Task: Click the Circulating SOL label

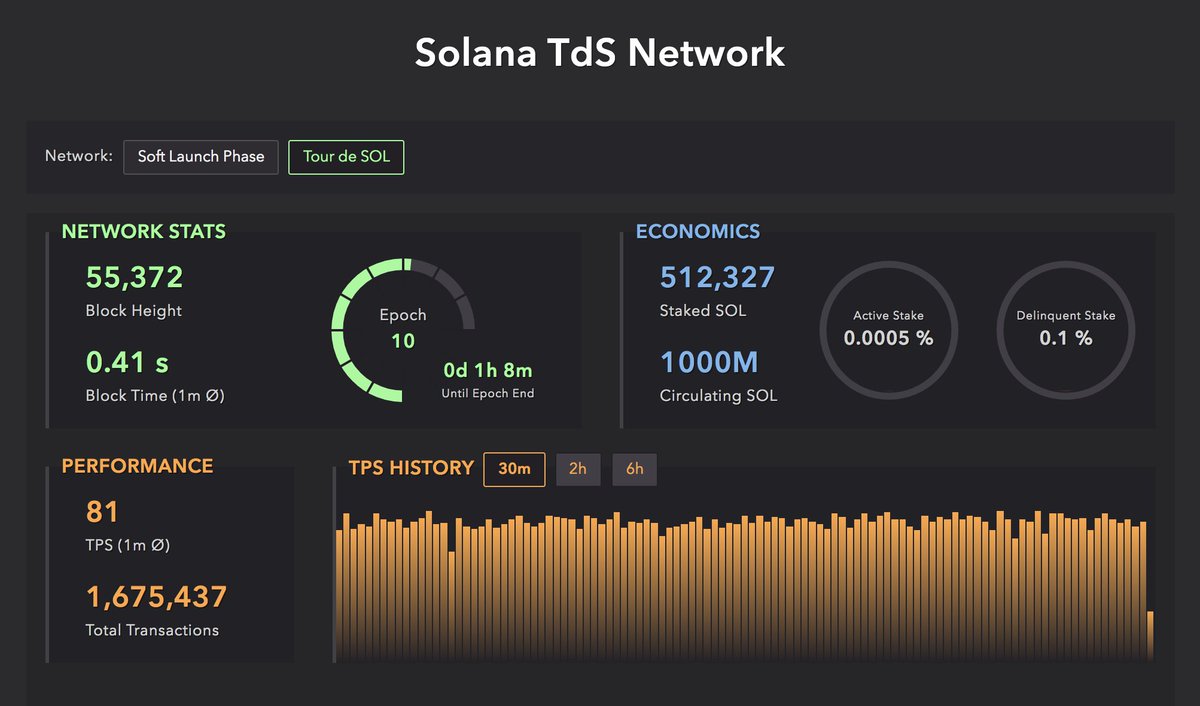Action: (718, 396)
